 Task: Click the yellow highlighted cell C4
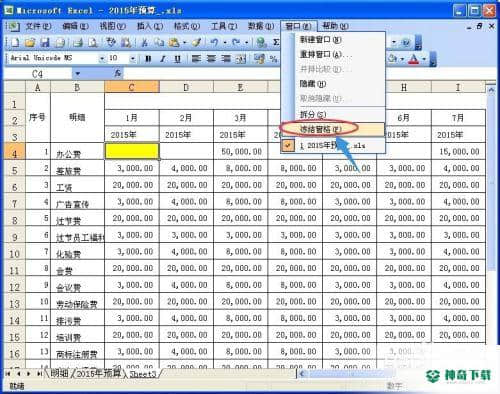pos(132,151)
